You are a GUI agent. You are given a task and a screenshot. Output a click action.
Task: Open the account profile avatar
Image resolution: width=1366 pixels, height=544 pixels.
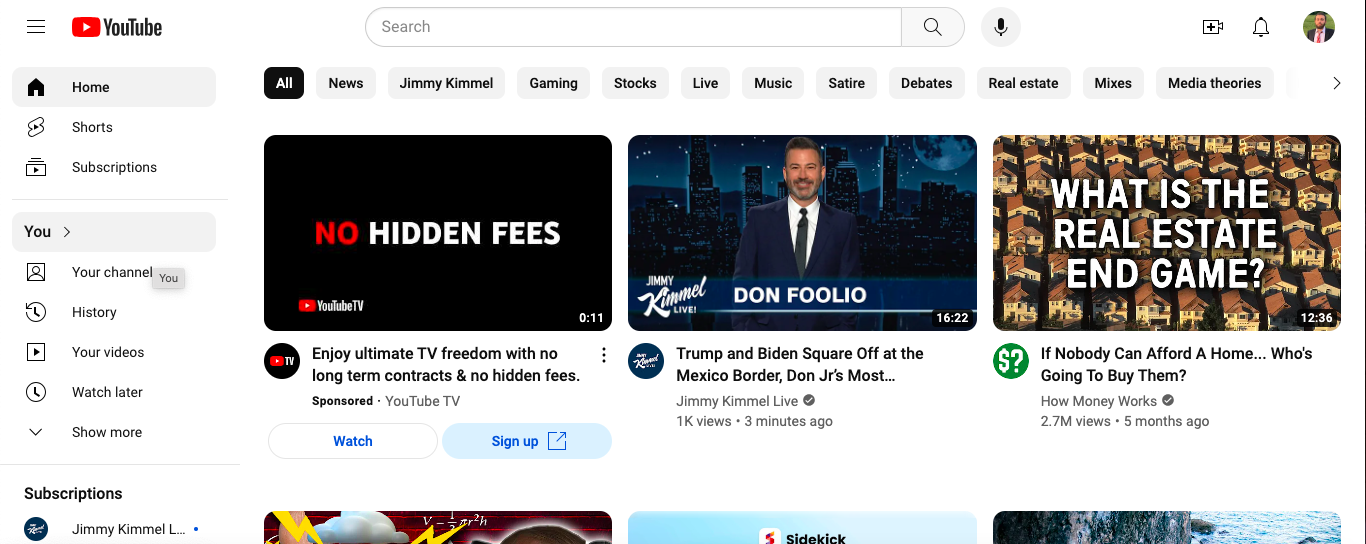pyautogui.click(x=1319, y=27)
